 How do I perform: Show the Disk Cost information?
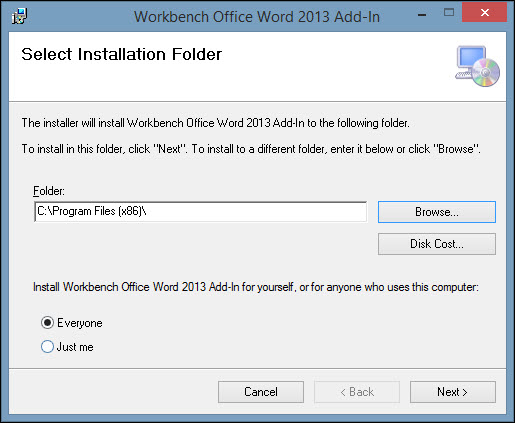[437, 244]
